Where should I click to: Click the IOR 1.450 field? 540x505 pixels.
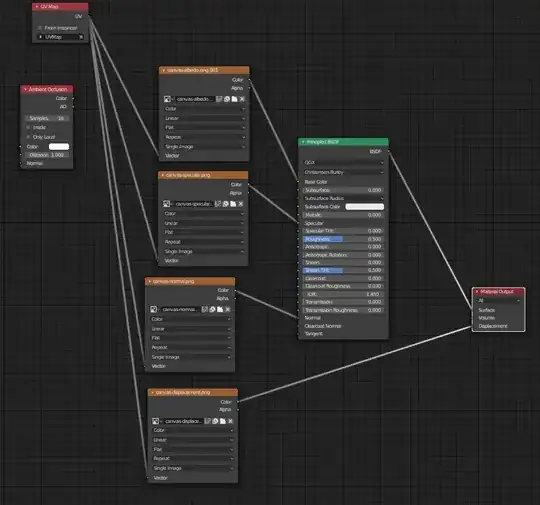(343, 294)
